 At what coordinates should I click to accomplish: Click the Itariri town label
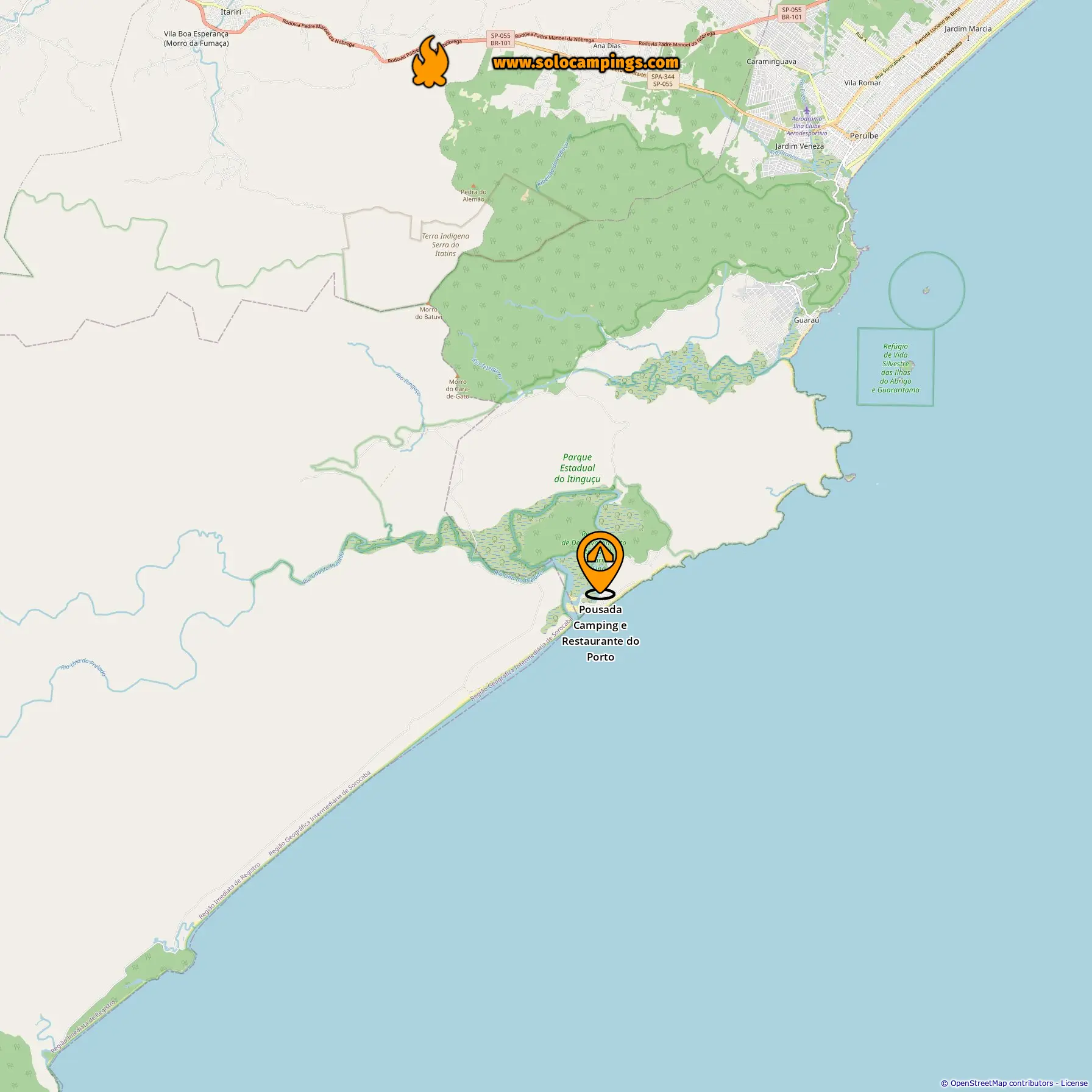231,12
